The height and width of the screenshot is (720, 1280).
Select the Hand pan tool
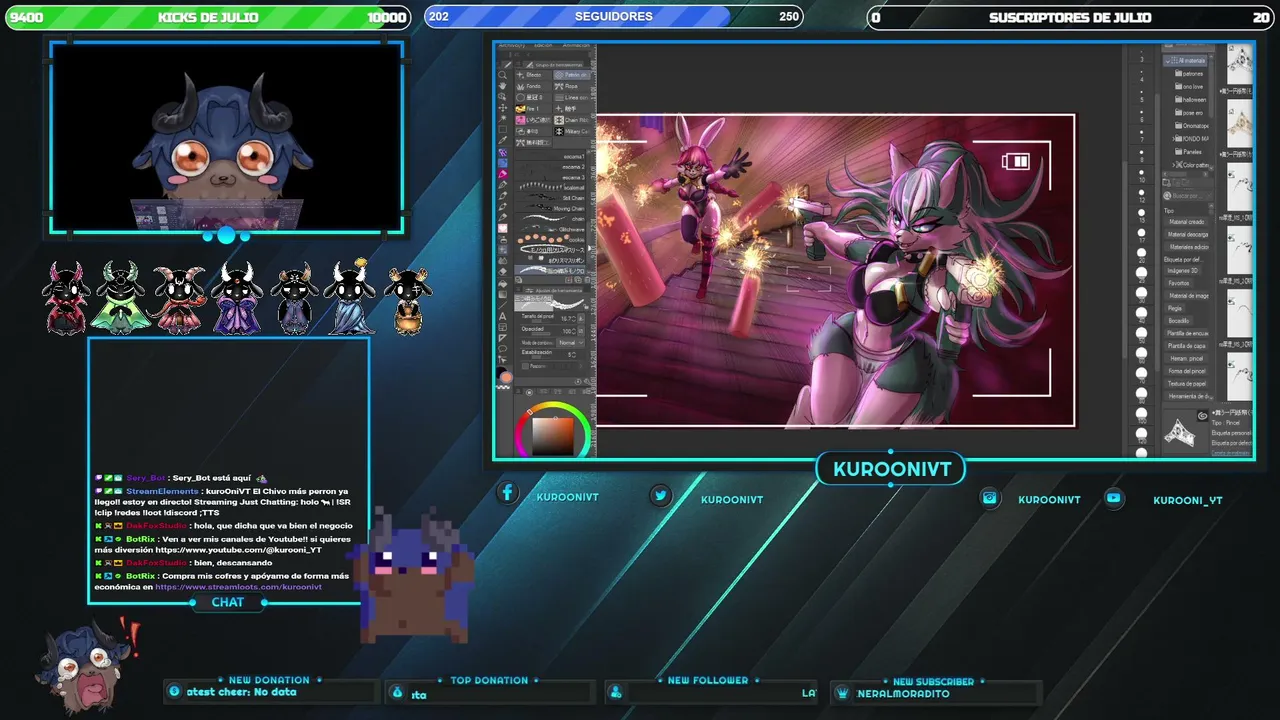503,86
